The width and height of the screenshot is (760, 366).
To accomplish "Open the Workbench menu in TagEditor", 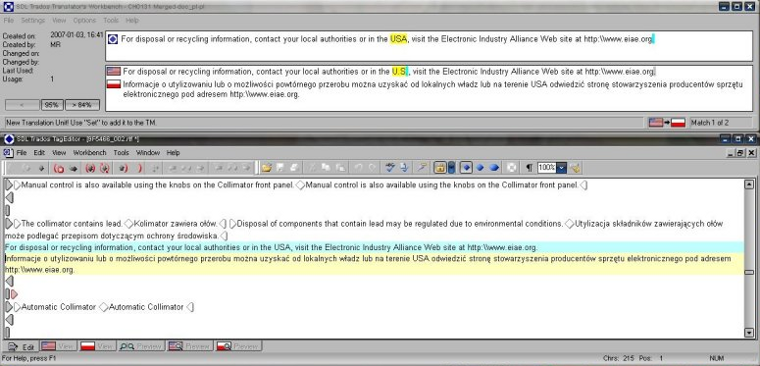I will (x=90, y=153).
